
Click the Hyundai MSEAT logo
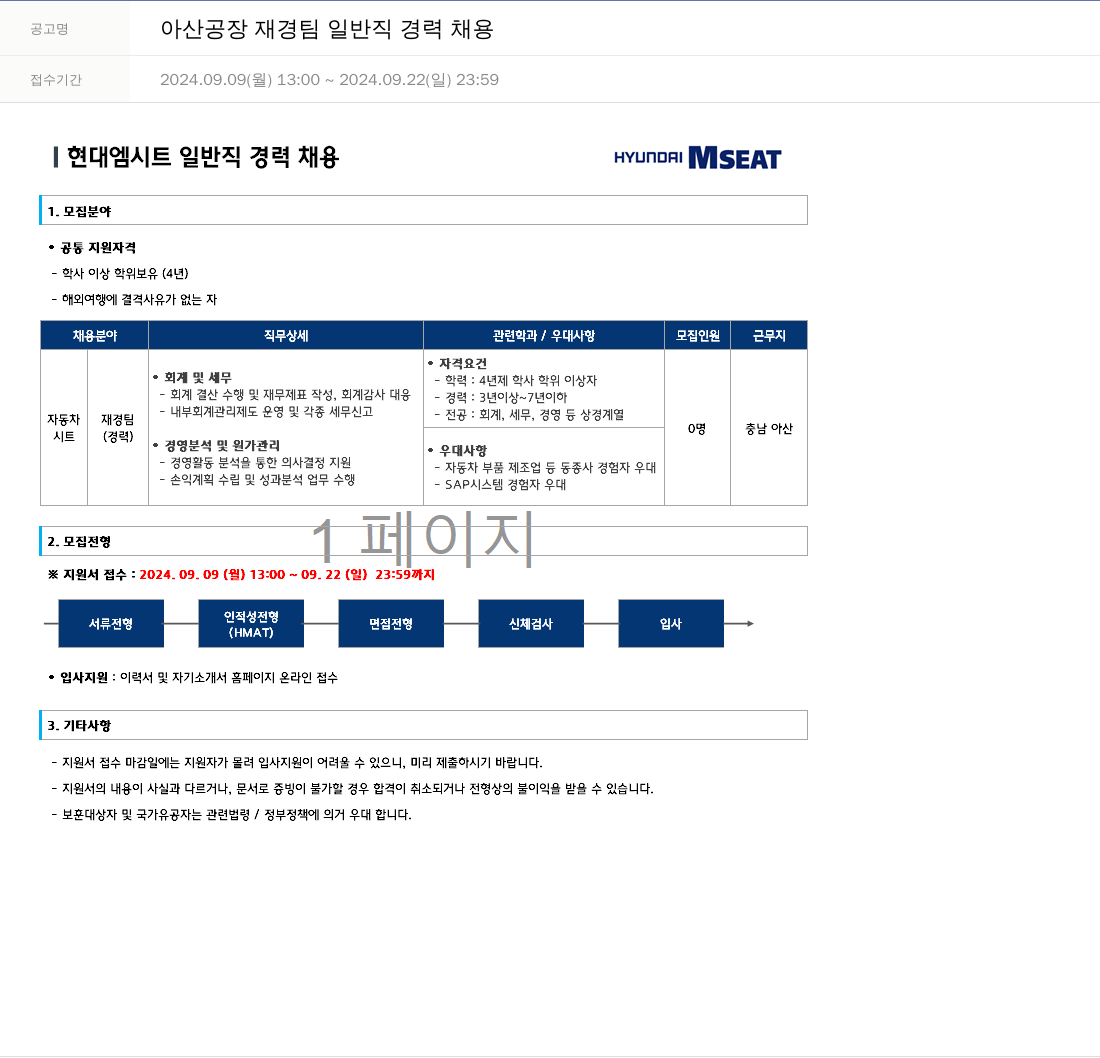[697, 158]
